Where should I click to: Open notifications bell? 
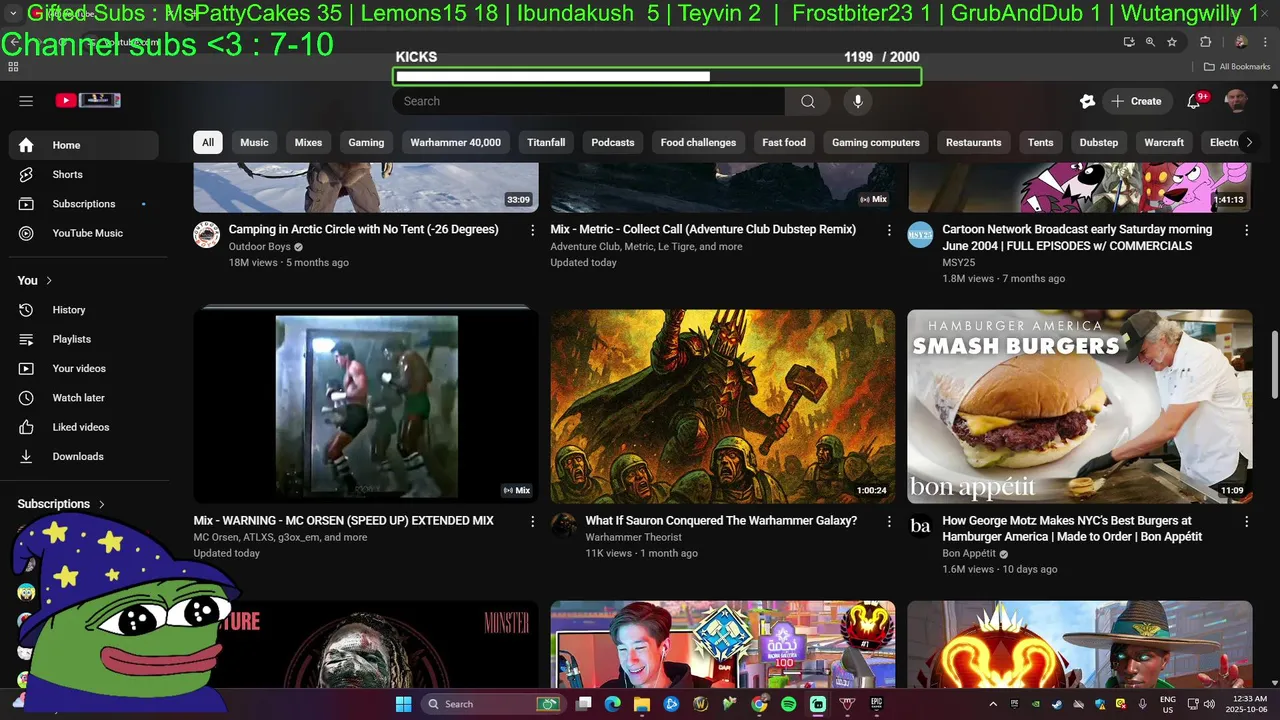pos(1193,101)
